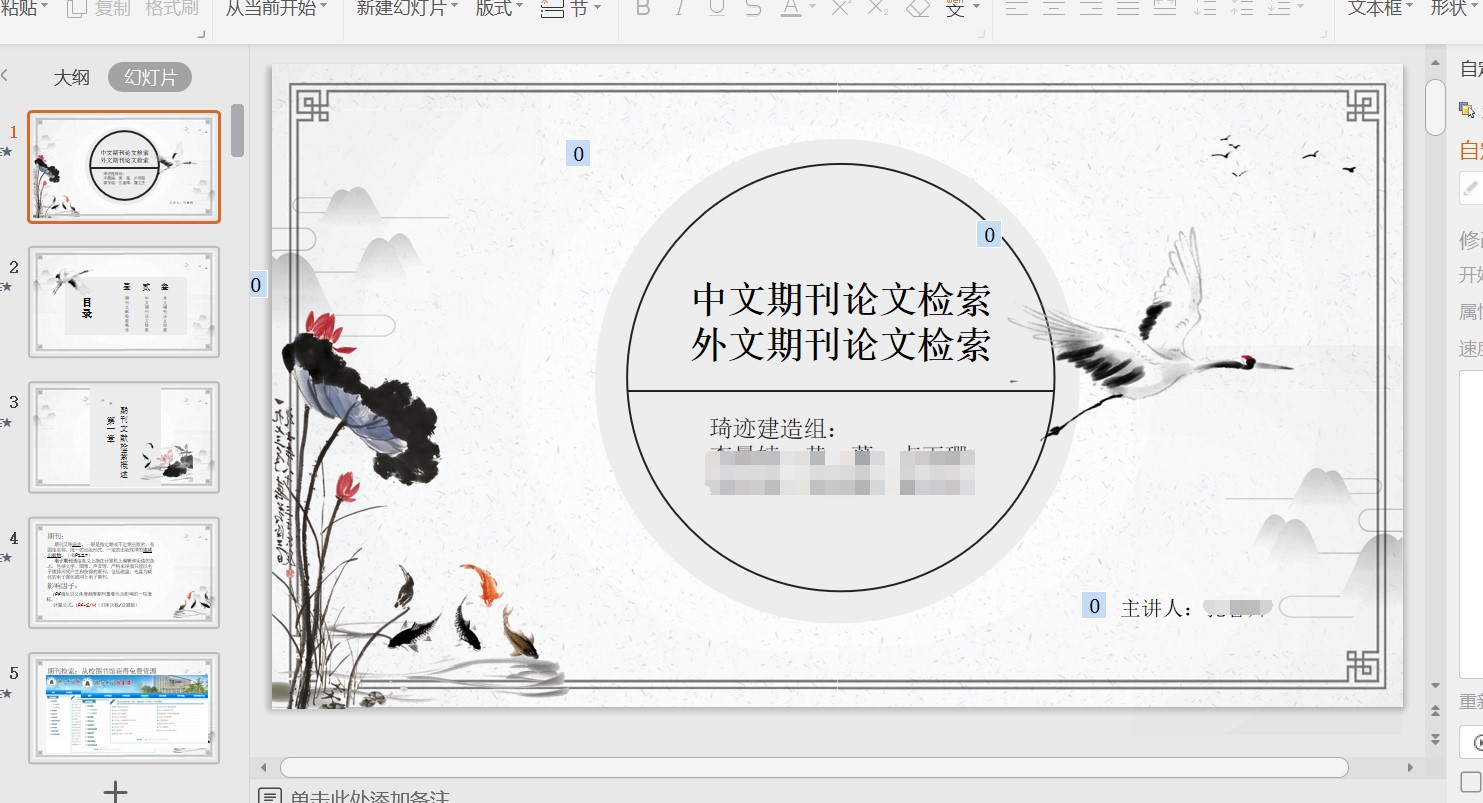Open the 从当前开始 slideshow dropdown
Image resolution: width=1483 pixels, height=803 pixels.
click(x=276, y=9)
